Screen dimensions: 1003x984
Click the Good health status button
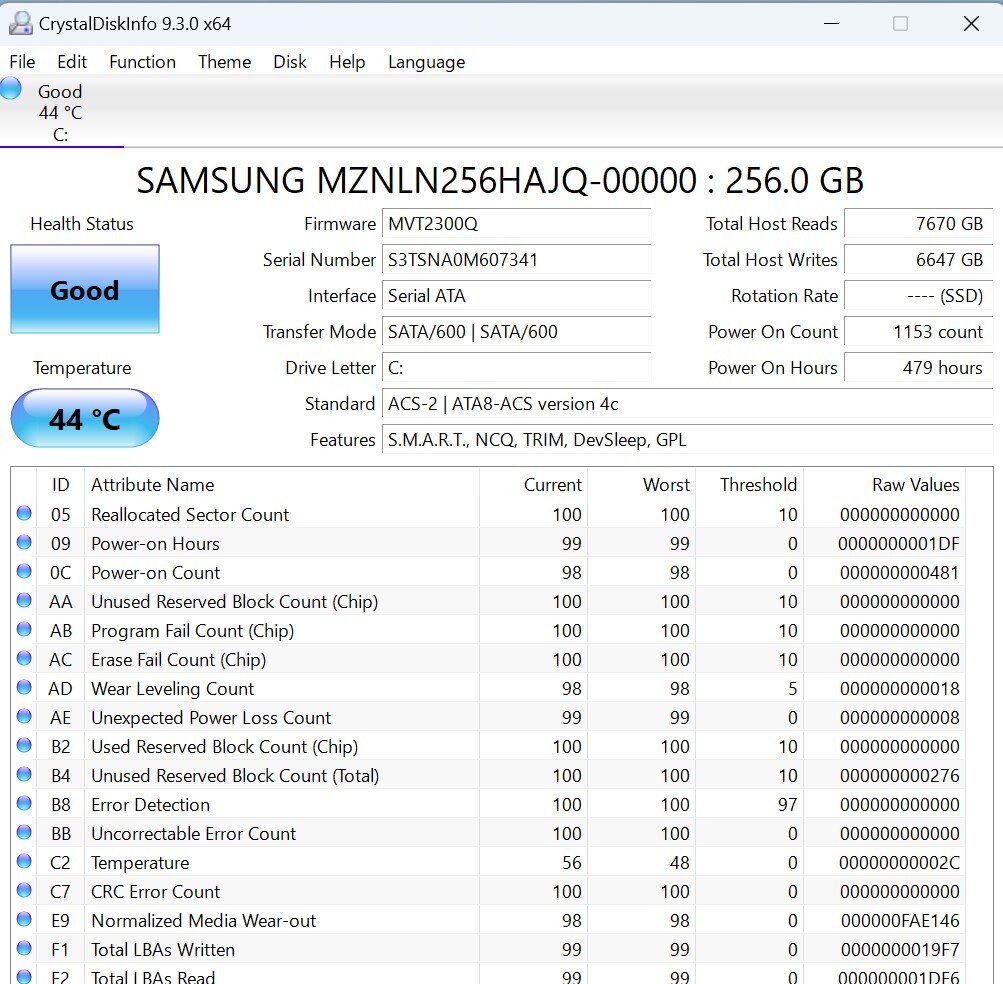[85, 289]
